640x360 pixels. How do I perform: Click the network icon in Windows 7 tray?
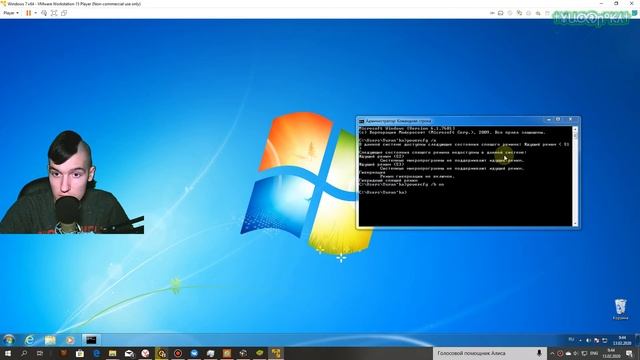coord(604,340)
